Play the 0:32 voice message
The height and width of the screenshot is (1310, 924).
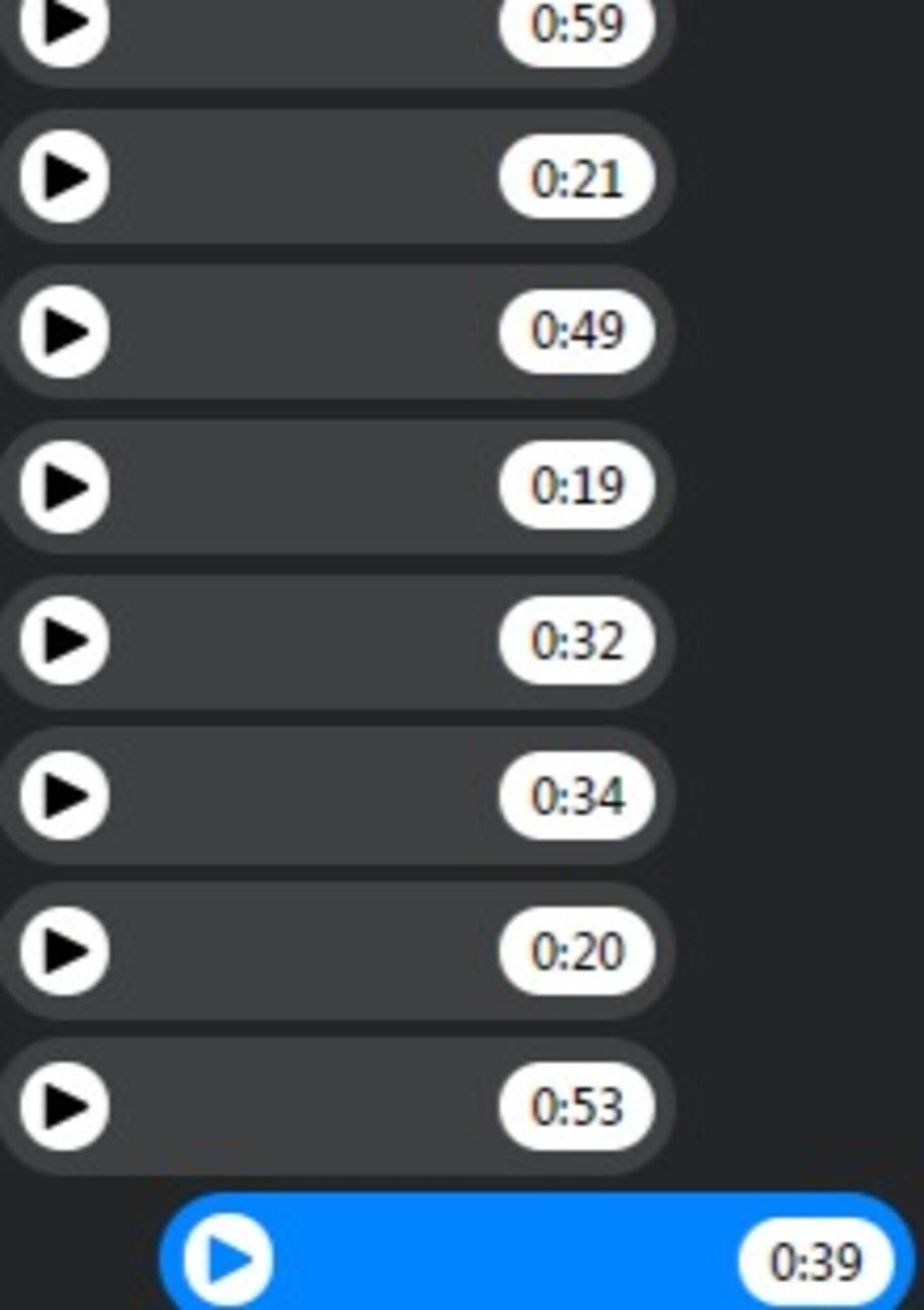(64, 641)
